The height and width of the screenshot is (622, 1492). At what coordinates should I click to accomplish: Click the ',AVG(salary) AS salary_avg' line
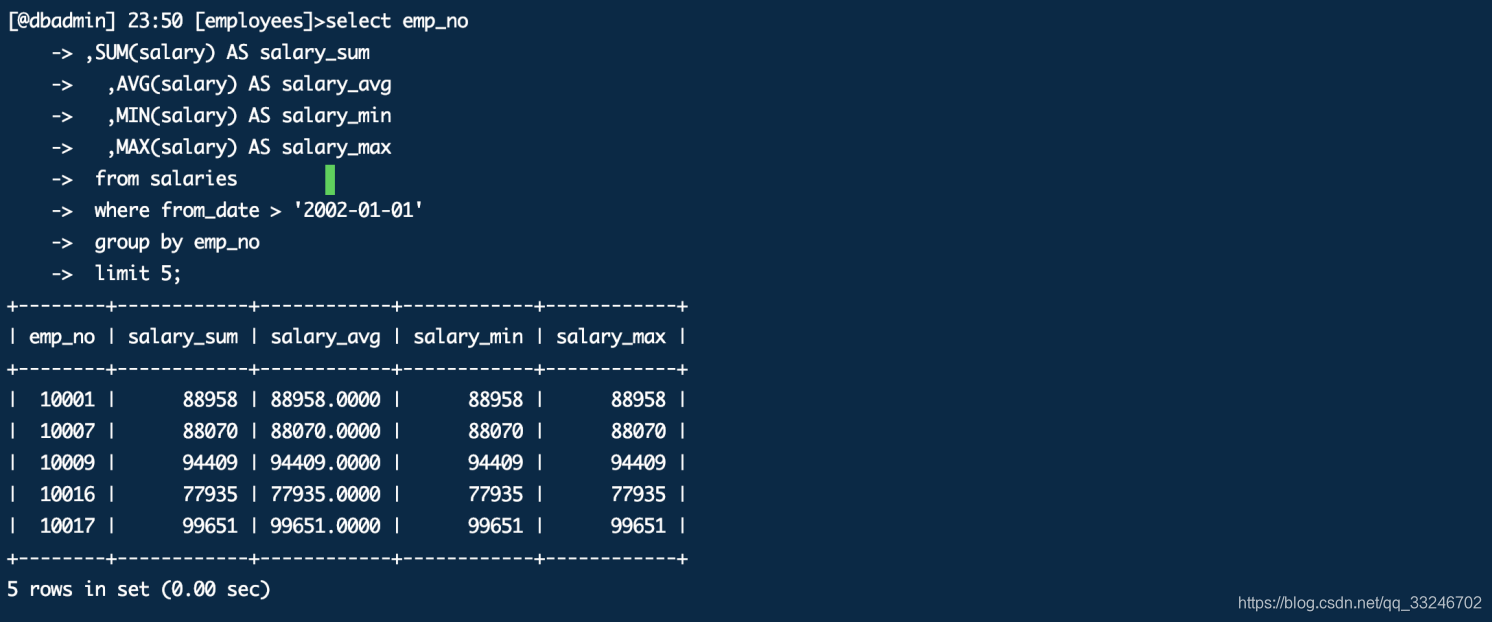point(249,85)
